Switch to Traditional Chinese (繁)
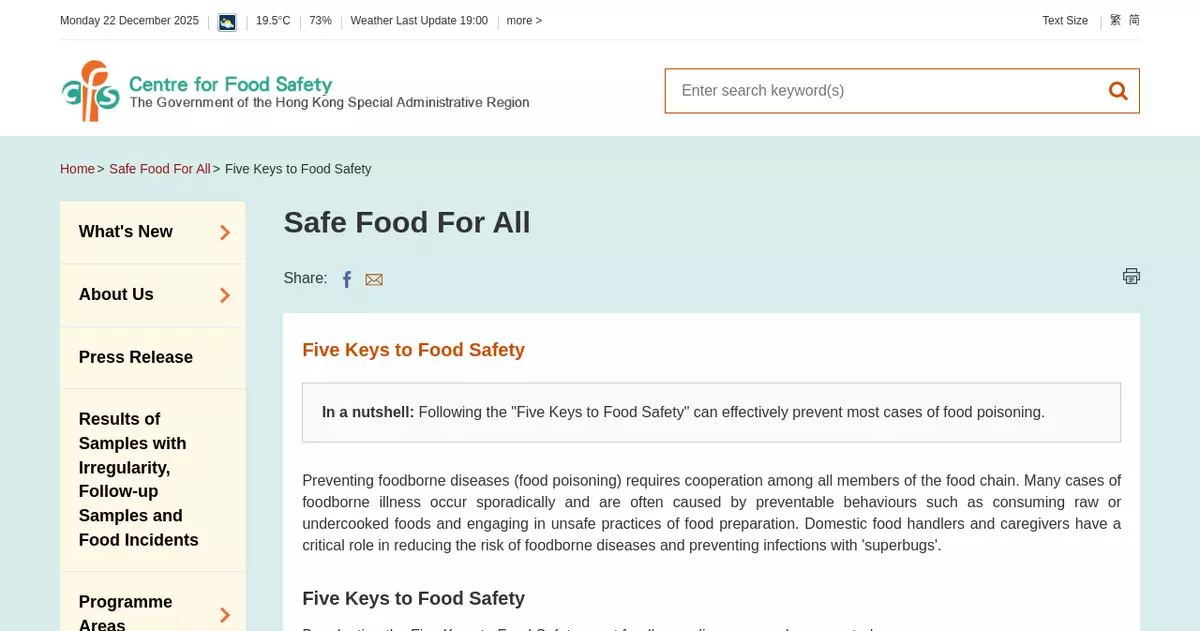This screenshot has width=1200, height=631. pyautogui.click(x=1115, y=20)
